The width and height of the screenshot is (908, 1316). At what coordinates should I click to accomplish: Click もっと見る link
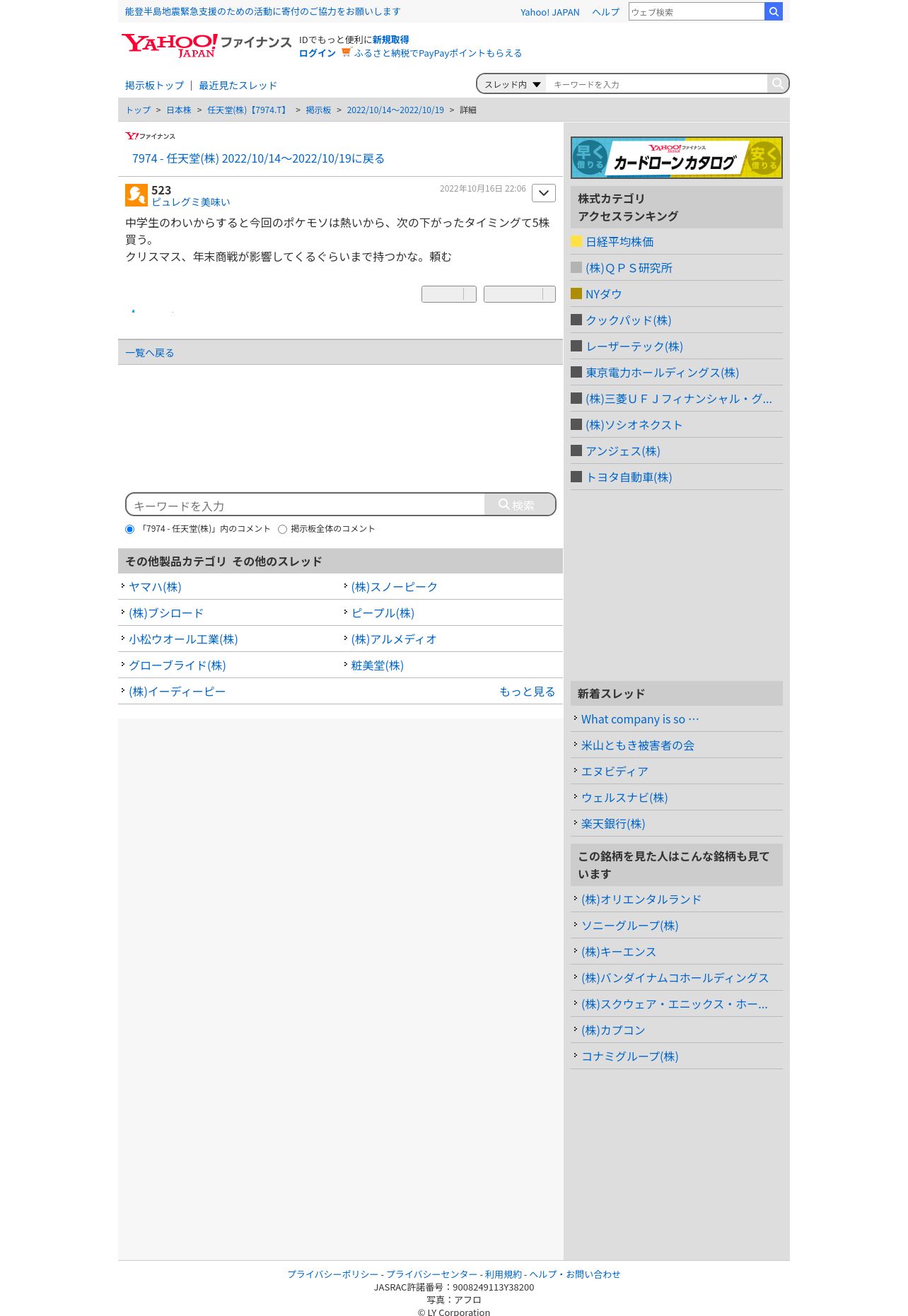pyautogui.click(x=527, y=692)
